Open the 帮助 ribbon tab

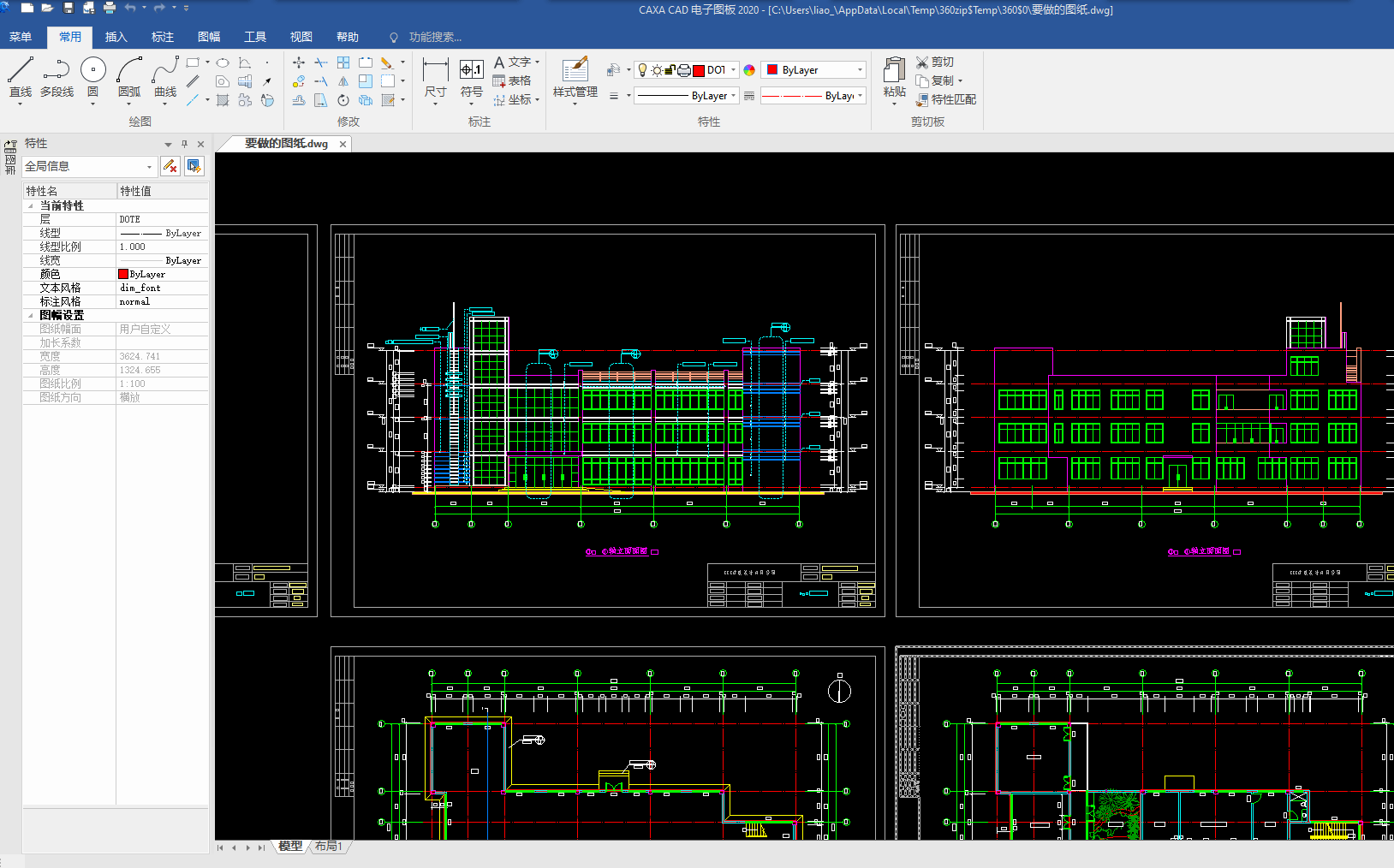pyautogui.click(x=348, y=37)
